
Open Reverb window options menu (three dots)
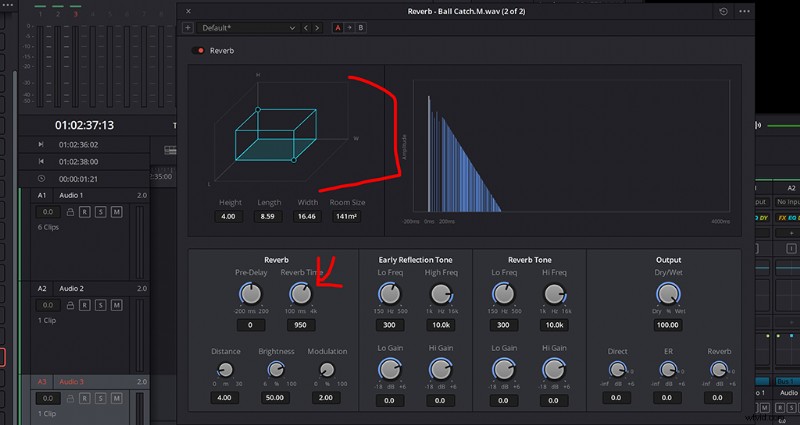pos(744,11)
